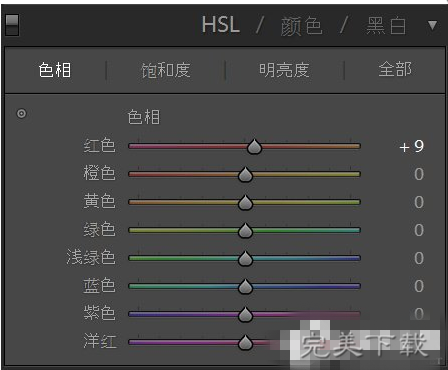Click the 绿色 label

(x=99, y=230)
